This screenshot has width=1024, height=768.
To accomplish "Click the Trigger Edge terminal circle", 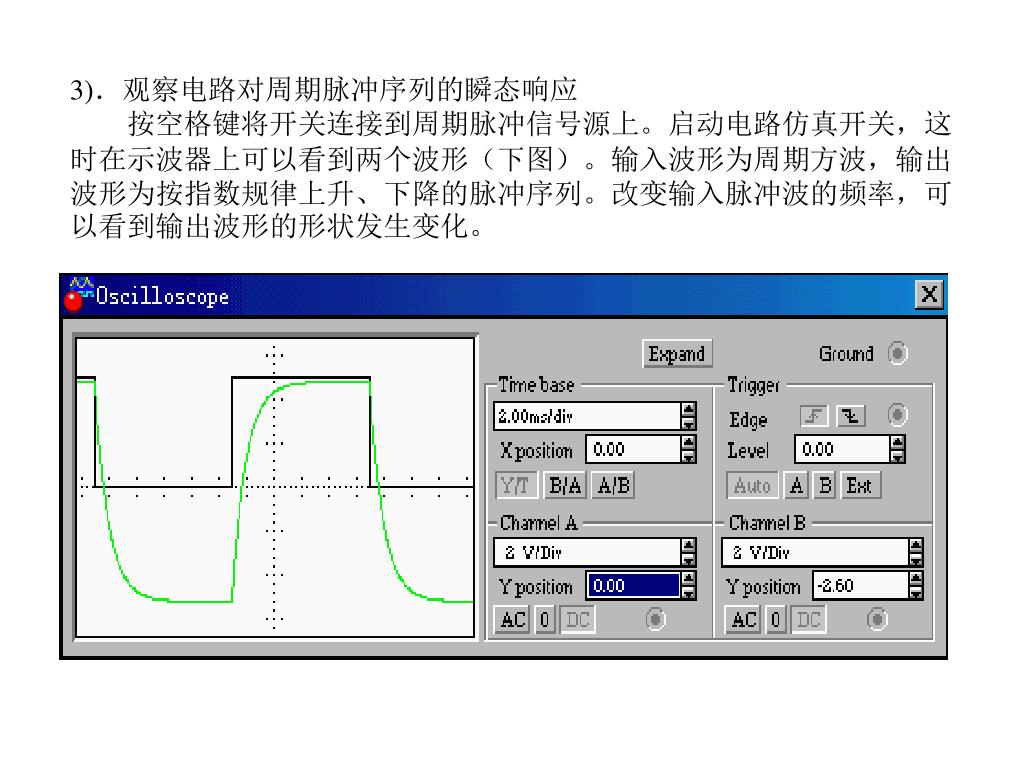I will [x=897, y=415].
